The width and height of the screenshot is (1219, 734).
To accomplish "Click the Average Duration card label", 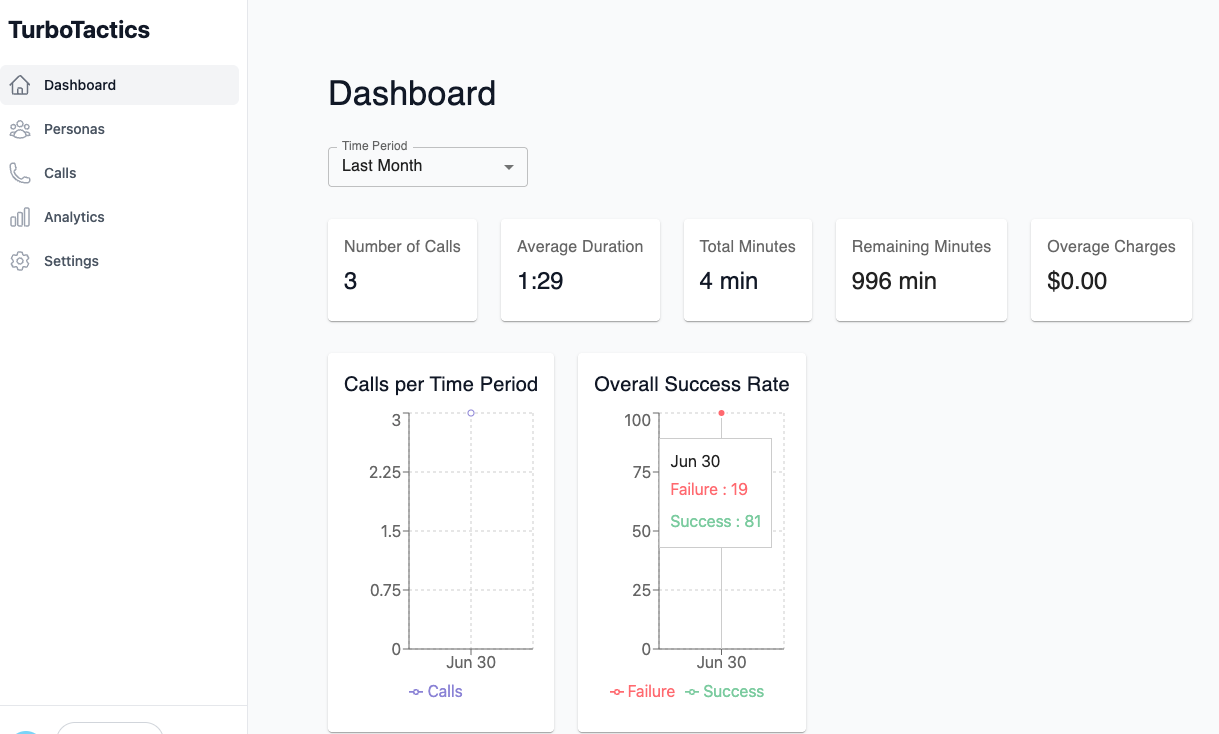I will 580,246.
